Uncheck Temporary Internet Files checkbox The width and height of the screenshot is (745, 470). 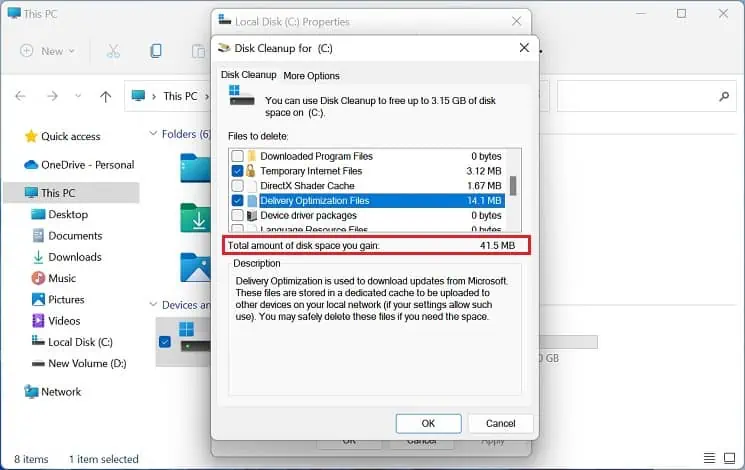(x=237, y=171)
